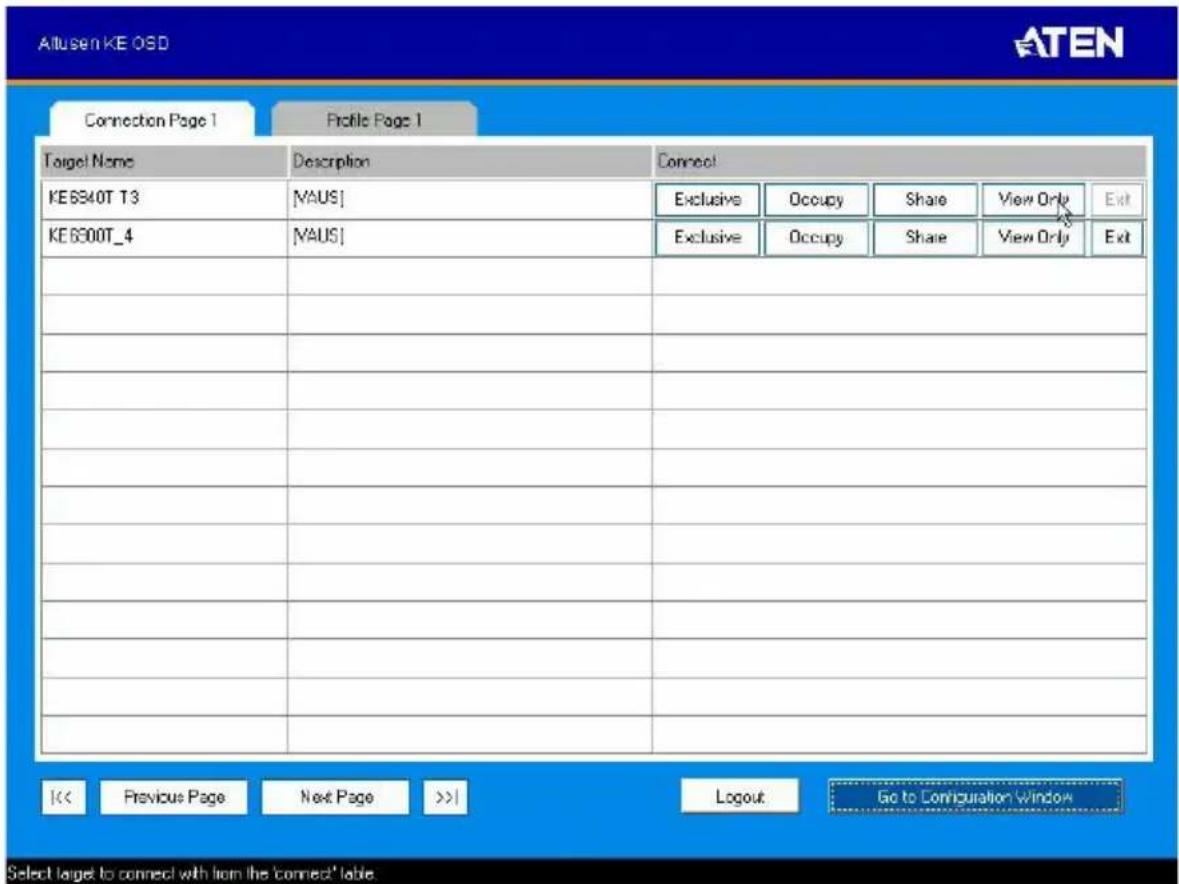Click Exit for the KE6940T T3 row
1179x884 pixels.
tap(1117, 200)
